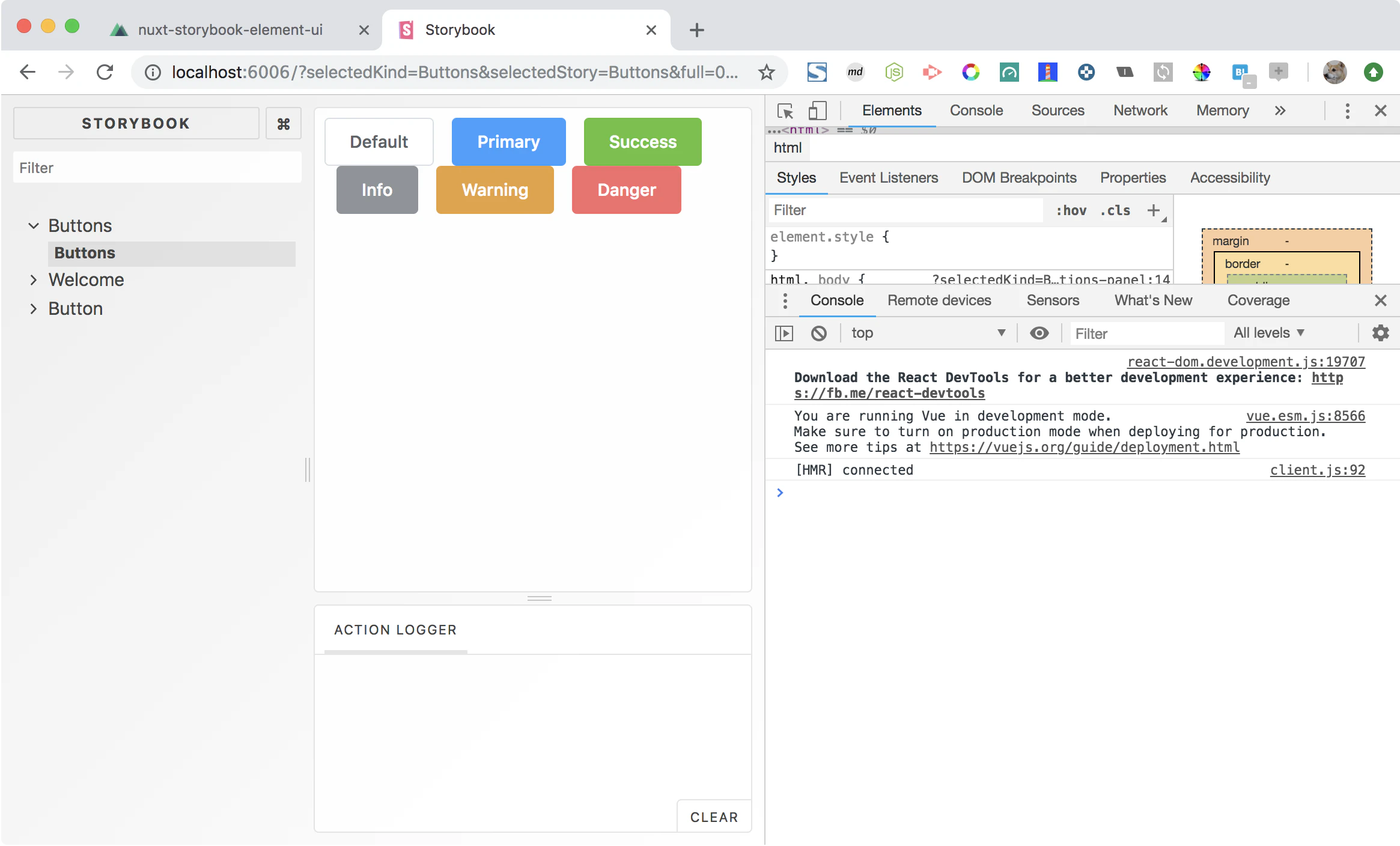Open the All levels log dropdown

click(1269, 333)
